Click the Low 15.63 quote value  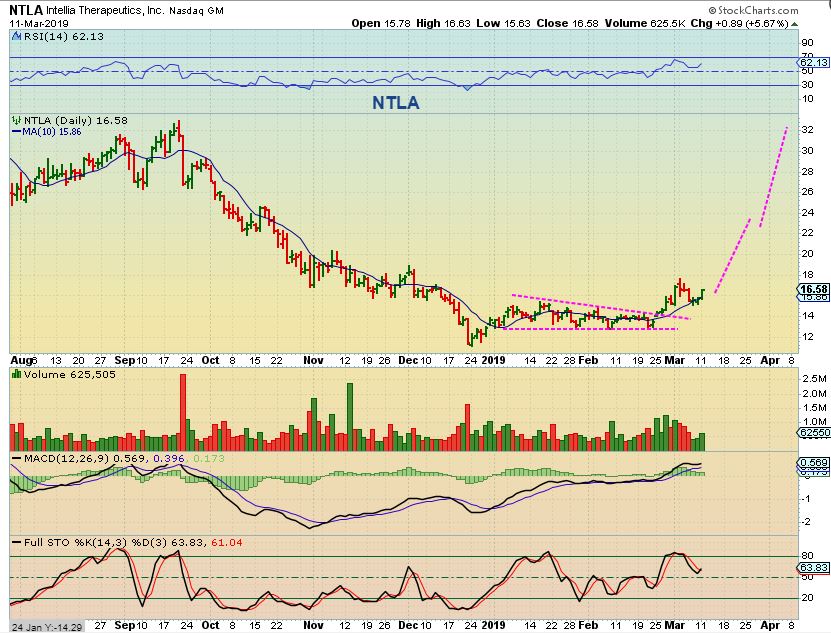coord(503,23)
